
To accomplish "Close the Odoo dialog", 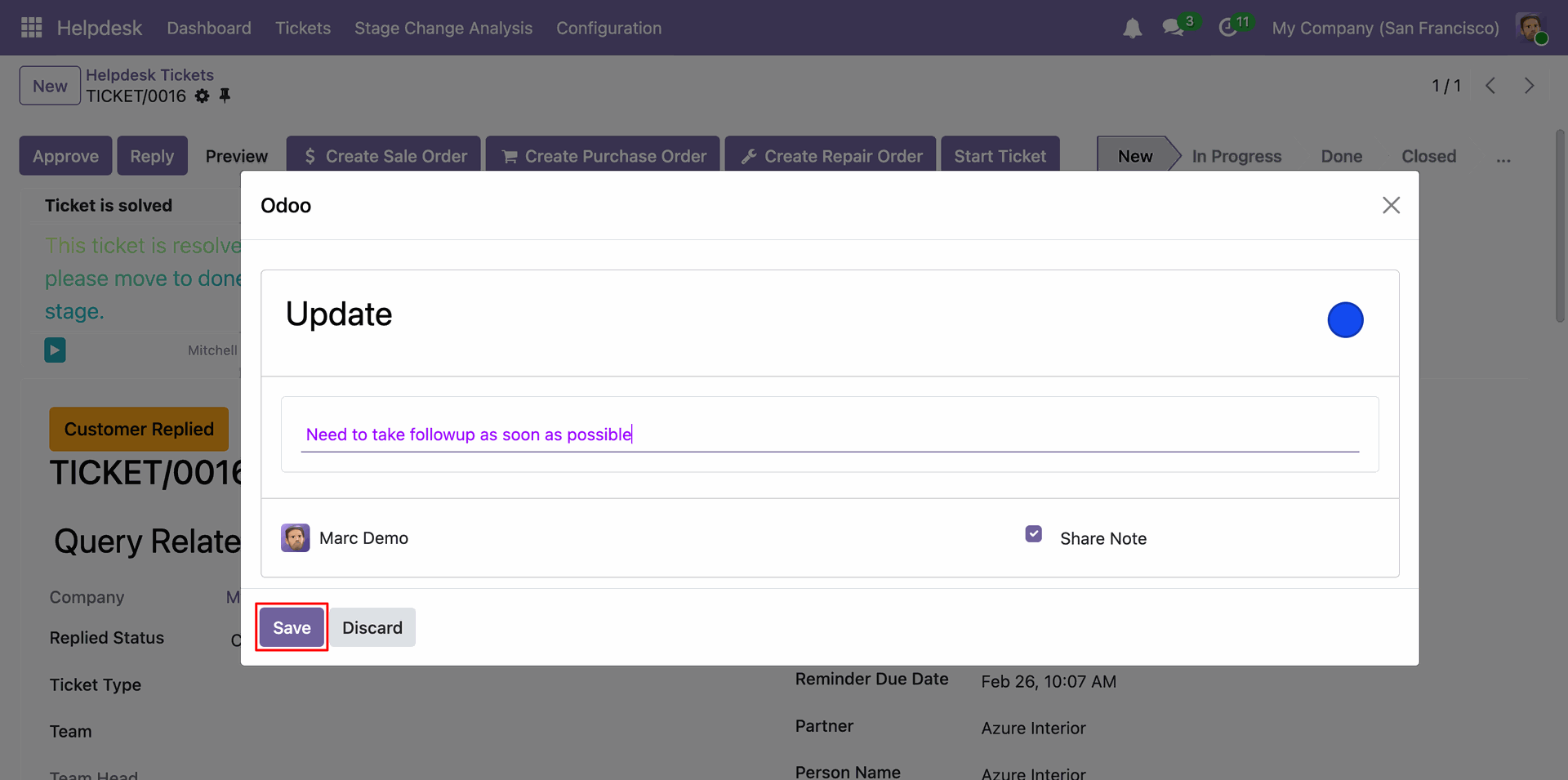I will [1391, 205].
